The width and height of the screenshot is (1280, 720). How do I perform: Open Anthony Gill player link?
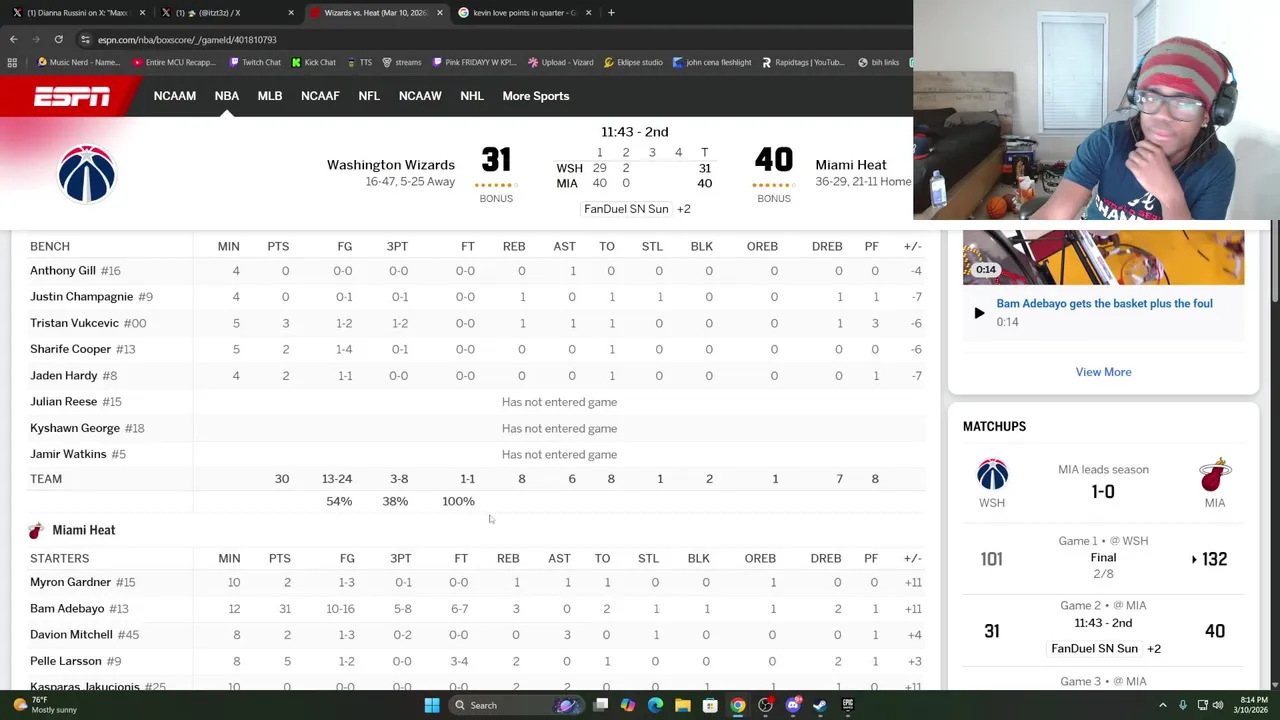[63, 270]
